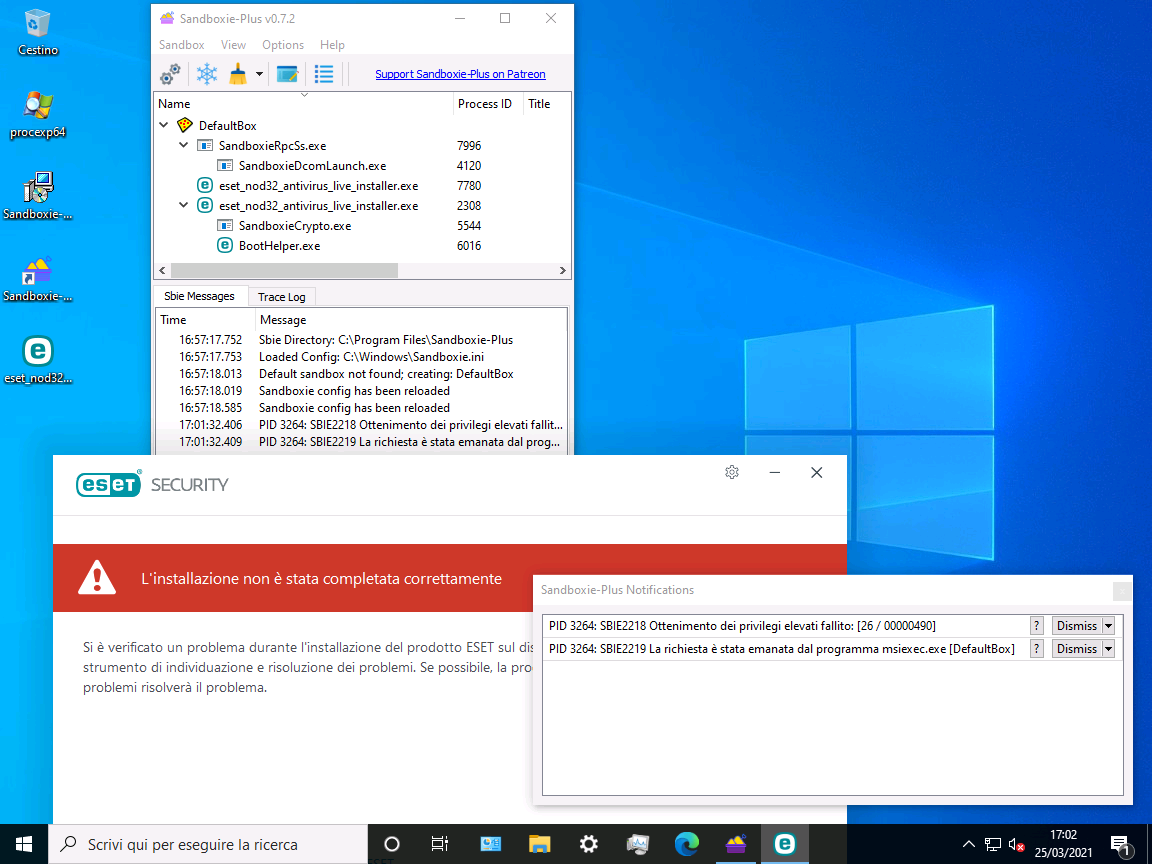Image resolution: width=1152 pixels, height=864 pixels.
Task: Click the Time column header in messages
Action: 206,320
